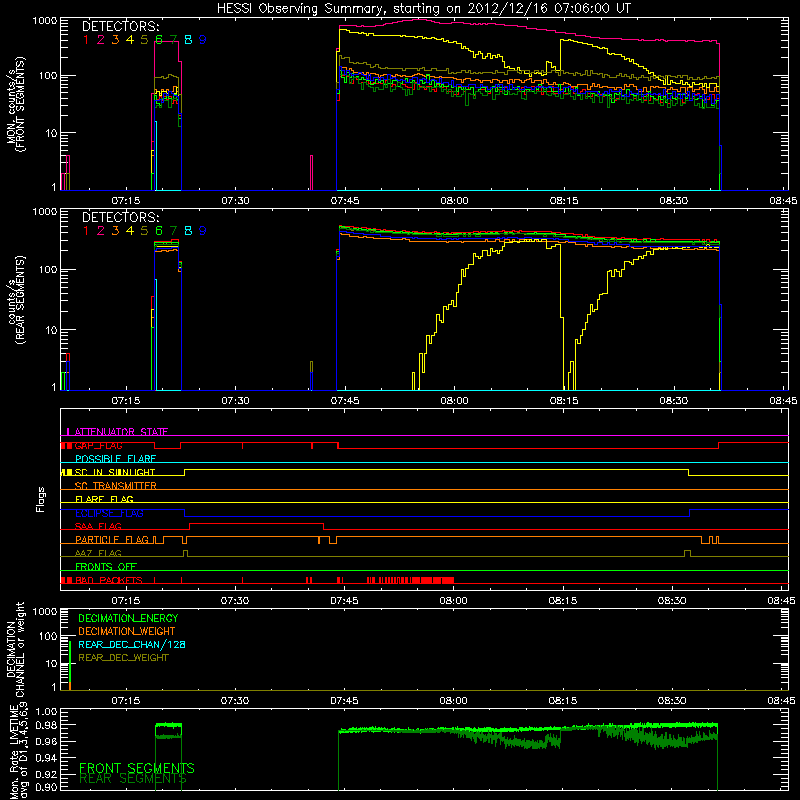Image resolution: width=800 pixels, height=800 pixels.
Task: Click the 'FRONTS_OFF' flag label
Action: (106, 567)
